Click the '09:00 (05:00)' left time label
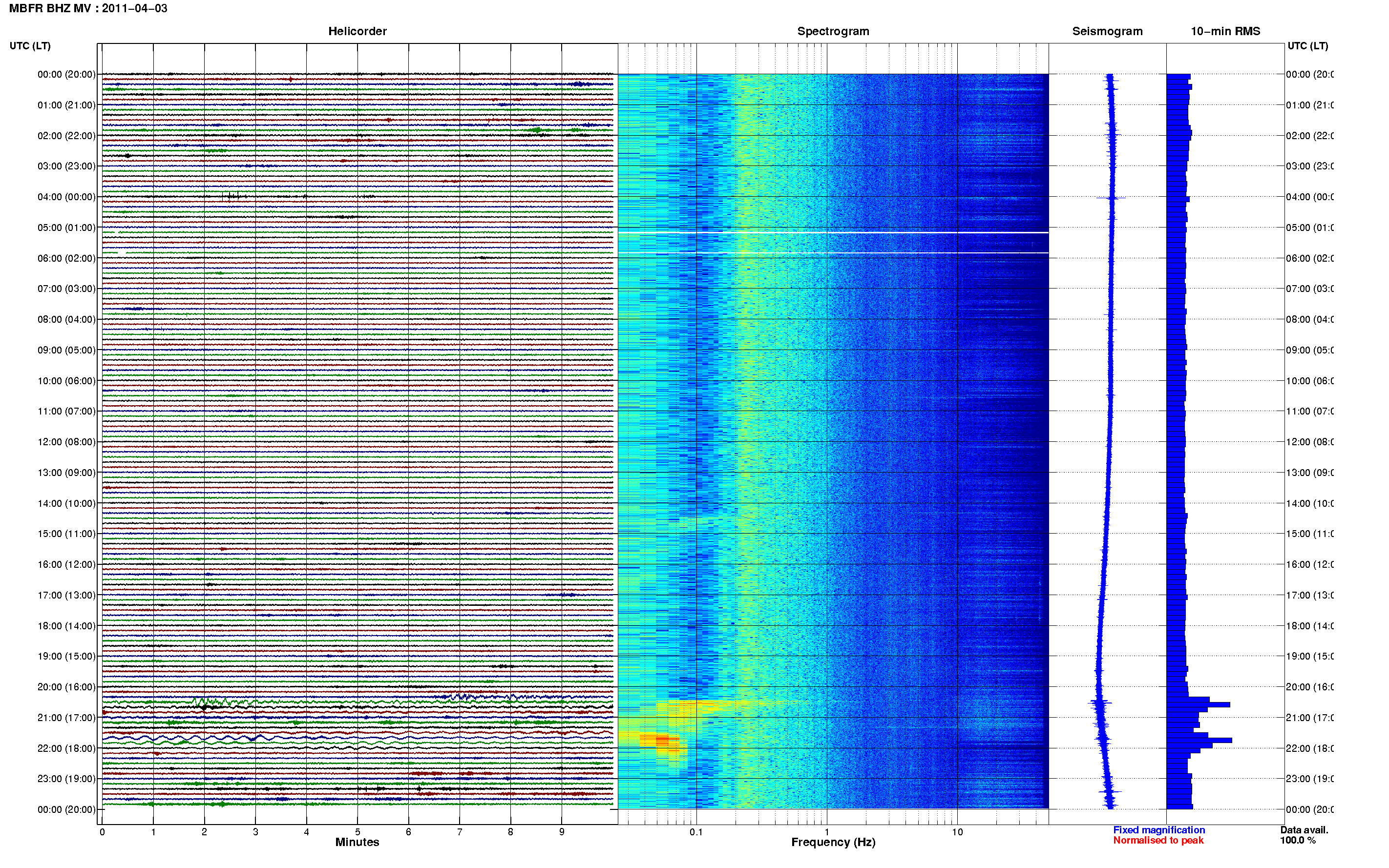The height and width of the screenshot is (868, 1389). coord(66,350)
